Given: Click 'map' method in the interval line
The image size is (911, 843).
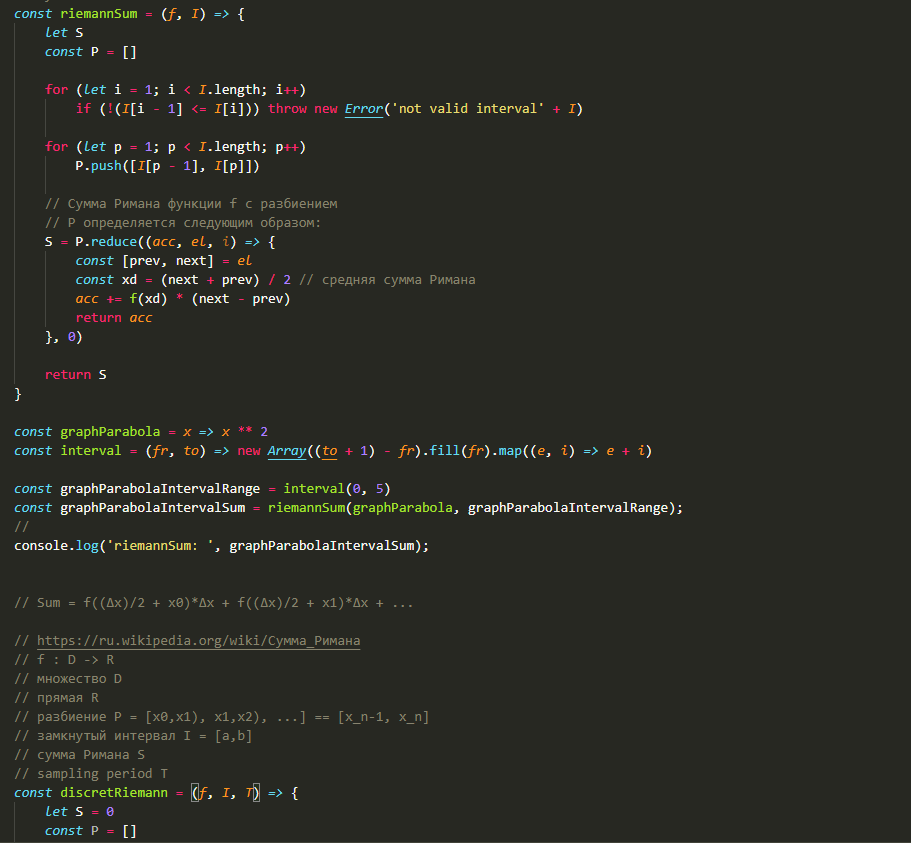Looking at the screenshot, I should point(510,451).
